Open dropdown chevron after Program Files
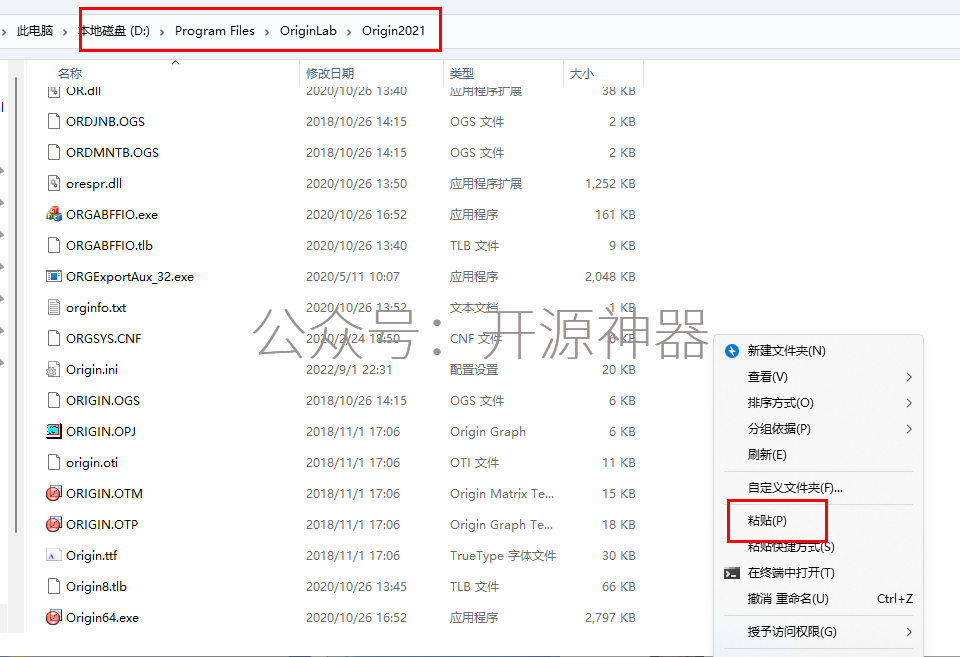The image size is (960, 657). 267,31
